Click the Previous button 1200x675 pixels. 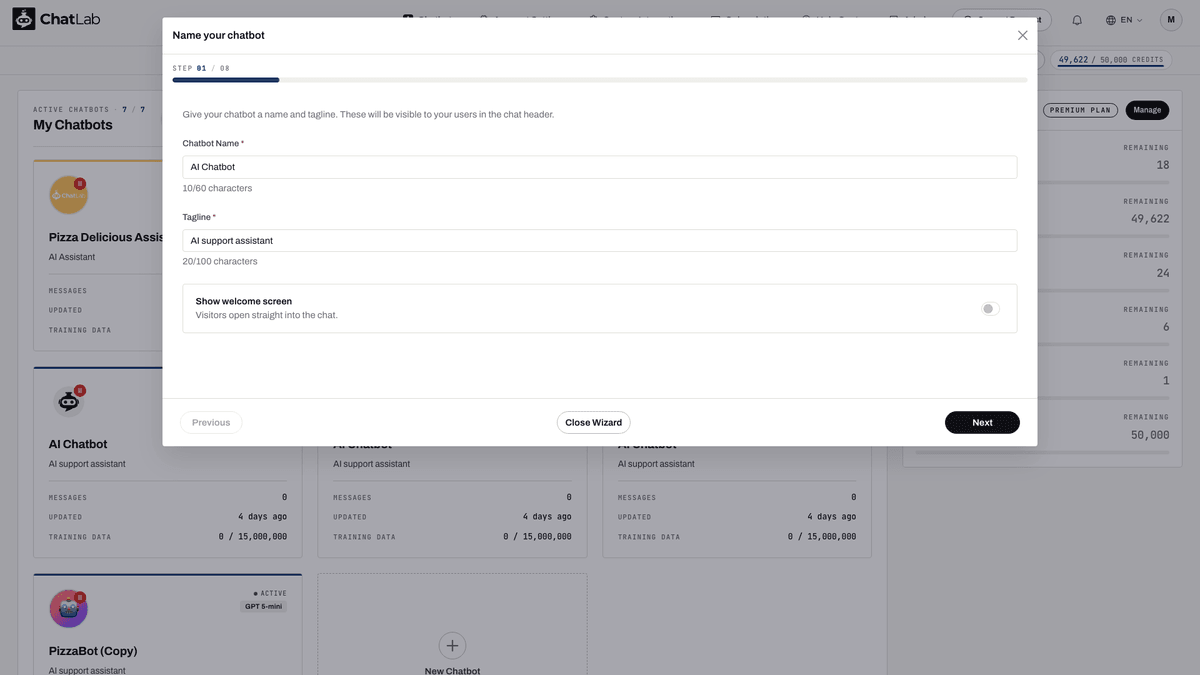(x=211, y=422)
